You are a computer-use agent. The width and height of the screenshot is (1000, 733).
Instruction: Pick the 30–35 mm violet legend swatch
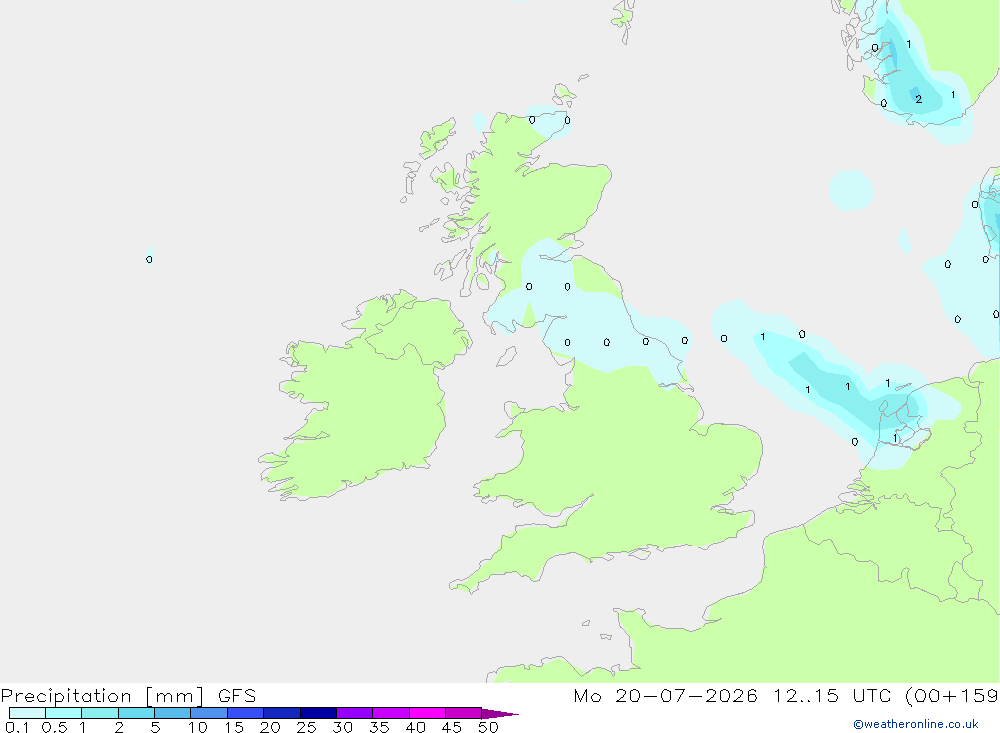(x=355, y=713)
